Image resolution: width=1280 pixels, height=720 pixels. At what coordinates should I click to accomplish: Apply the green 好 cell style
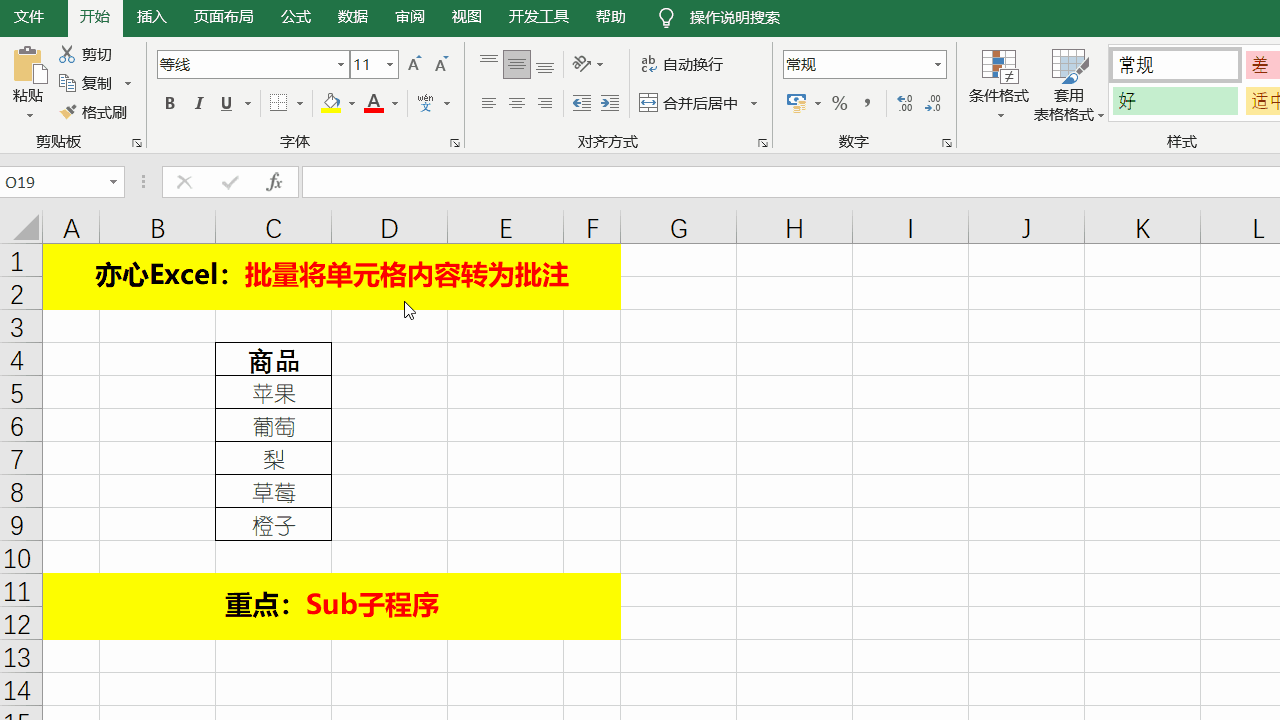coord(1175,101)
